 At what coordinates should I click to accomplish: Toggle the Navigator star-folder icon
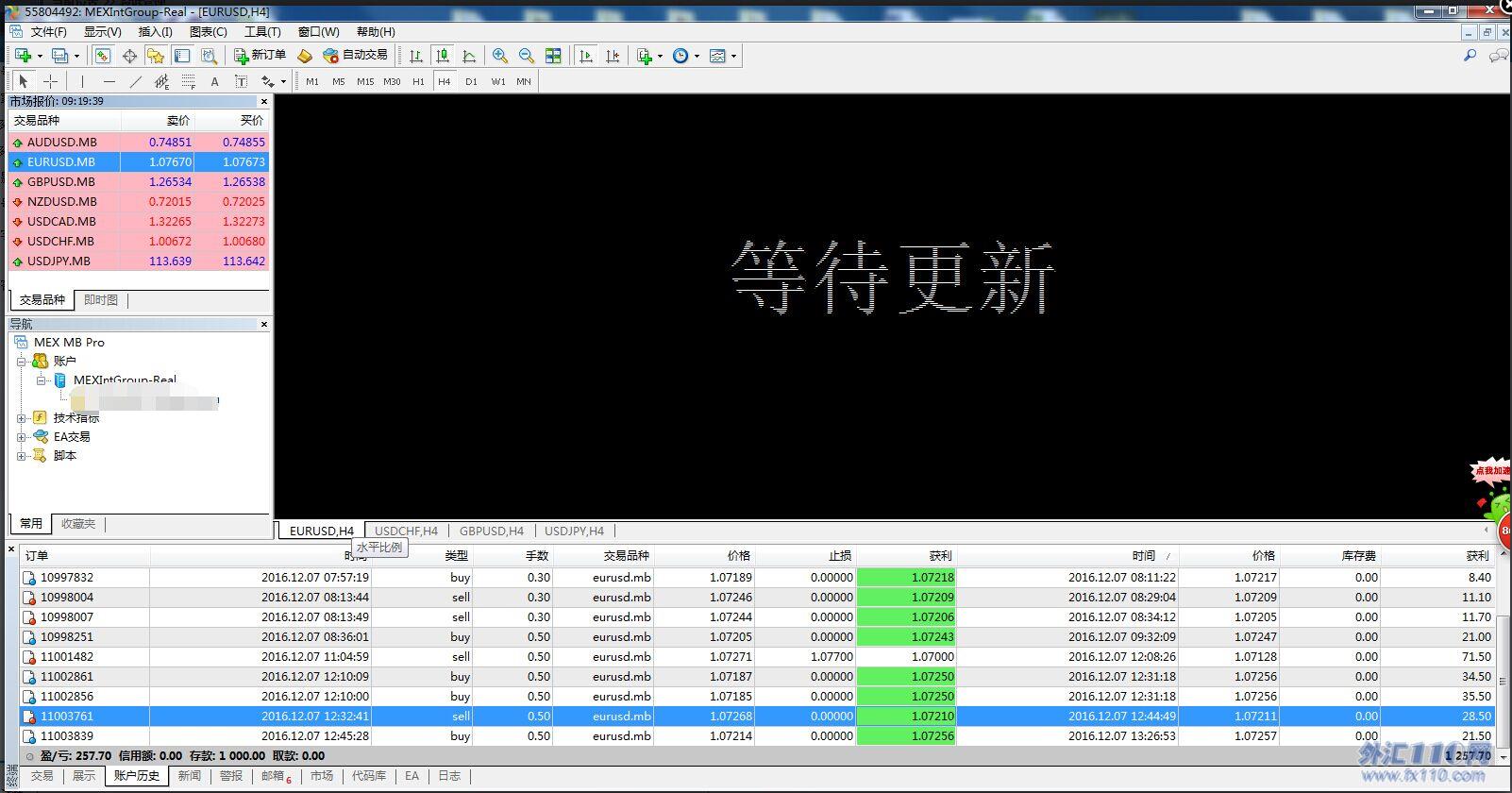tap(156, 56)
